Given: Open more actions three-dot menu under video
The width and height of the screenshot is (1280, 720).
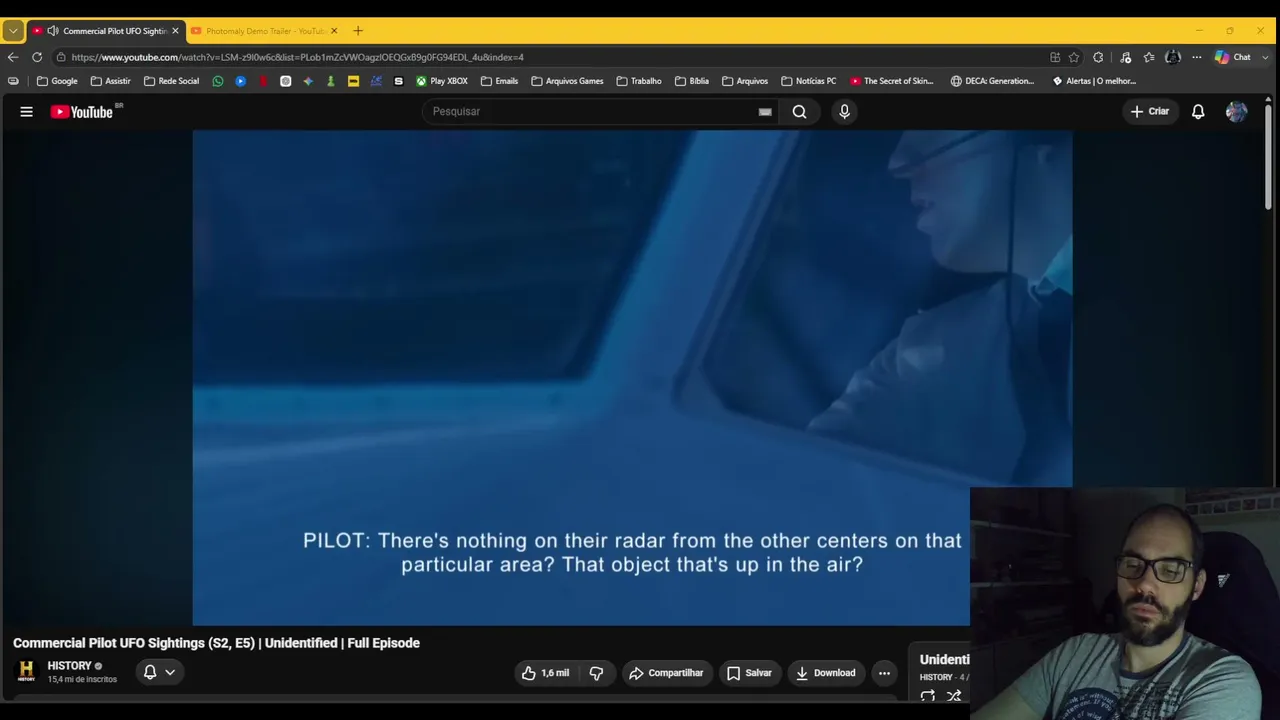Looking at the screenshot, I should tap(884, 673).
